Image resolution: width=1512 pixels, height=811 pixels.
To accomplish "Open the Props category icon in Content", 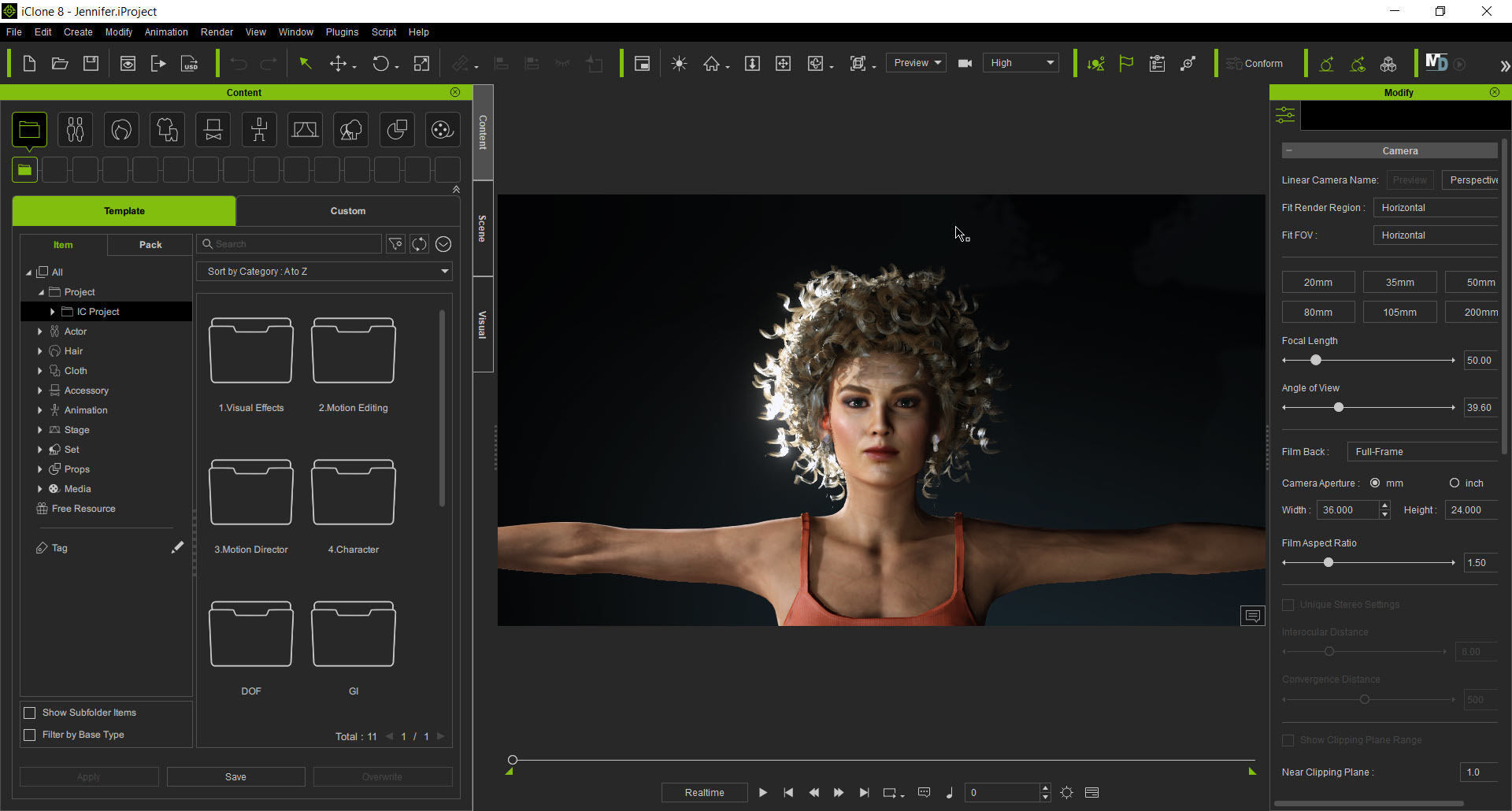I will [397, 130].
